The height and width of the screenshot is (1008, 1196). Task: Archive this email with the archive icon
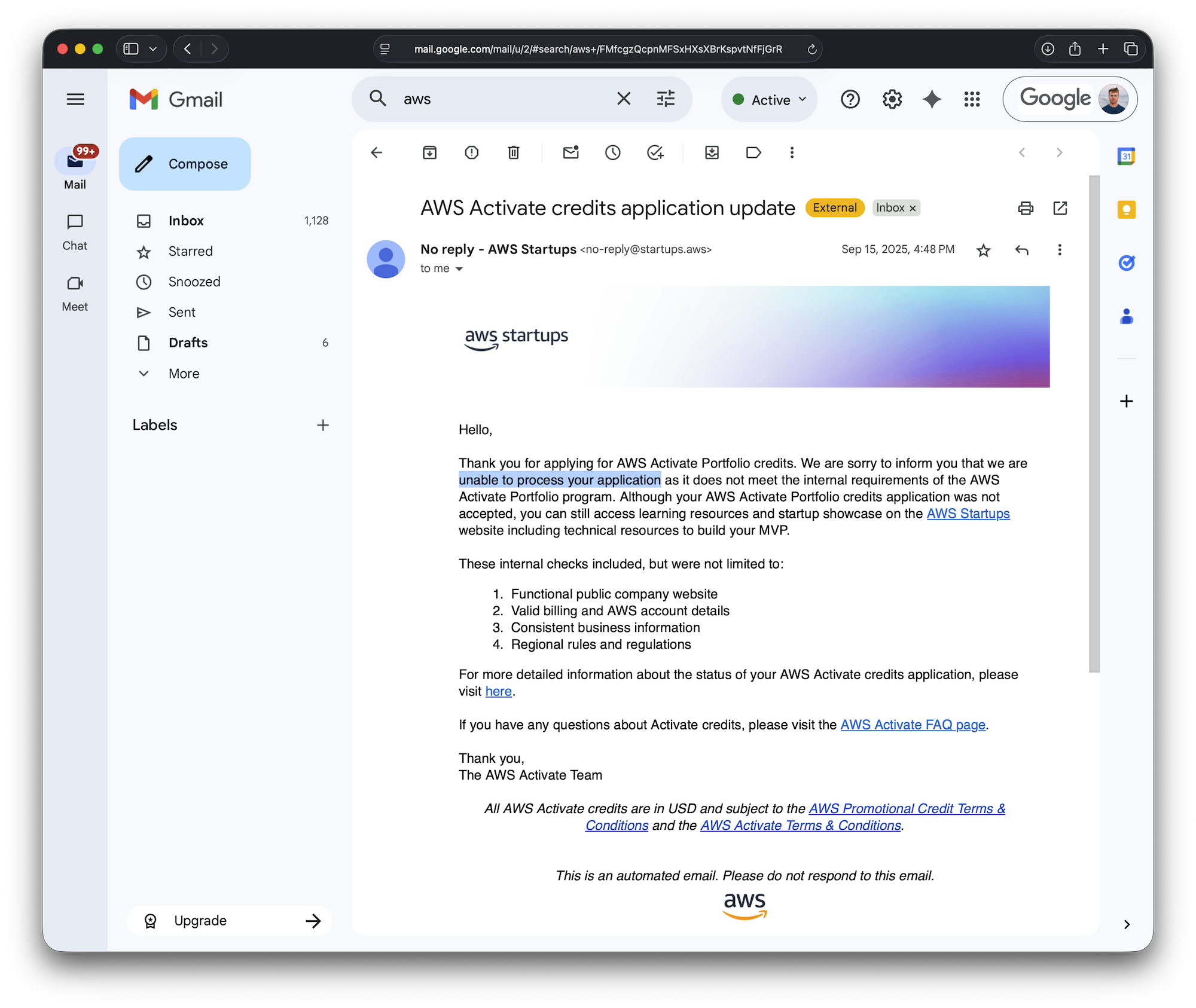(x=429, y=152)
